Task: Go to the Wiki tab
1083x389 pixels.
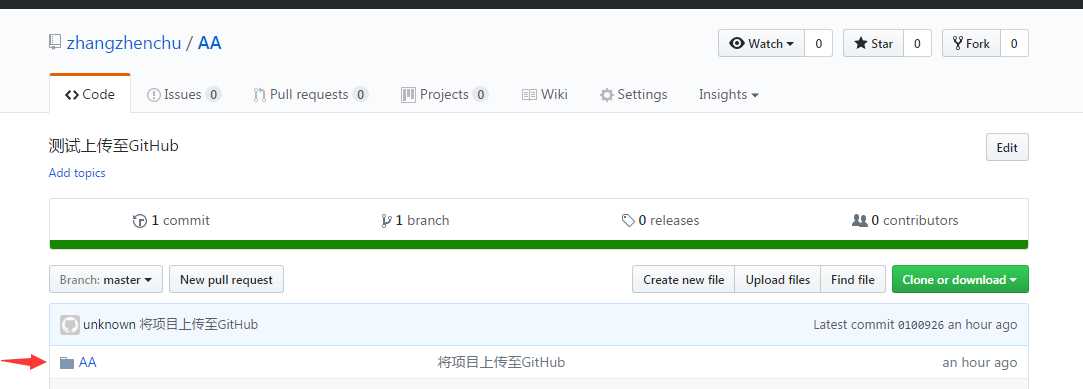Action: [544, 95]
